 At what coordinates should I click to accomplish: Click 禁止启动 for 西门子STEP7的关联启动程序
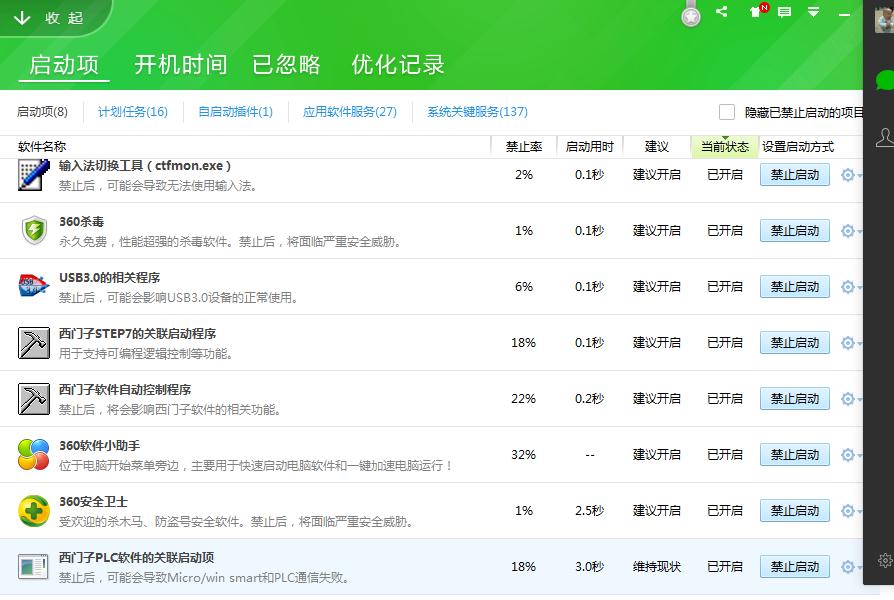point(795,342)
